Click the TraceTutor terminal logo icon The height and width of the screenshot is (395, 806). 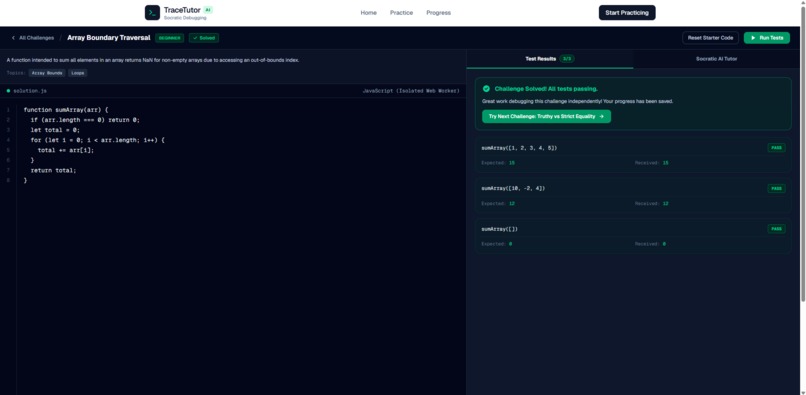click(x=152, y=13)
